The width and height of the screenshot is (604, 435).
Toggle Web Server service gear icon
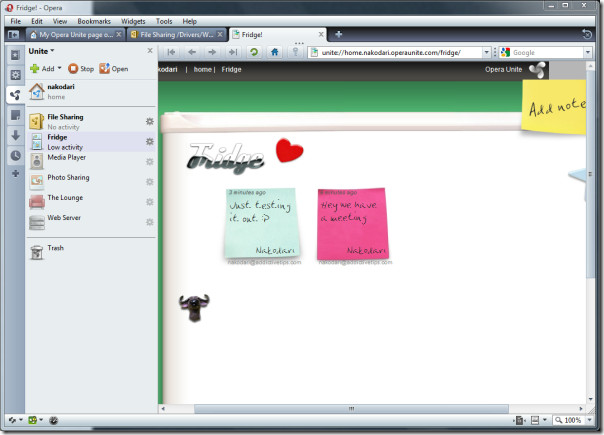click(x=149, y=221)
